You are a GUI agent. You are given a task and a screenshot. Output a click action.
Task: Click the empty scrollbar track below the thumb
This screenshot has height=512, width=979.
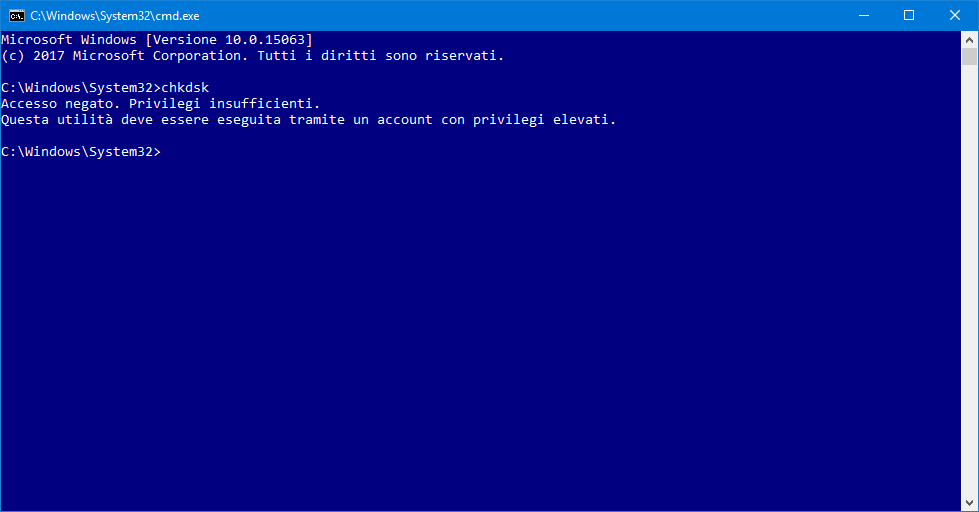970,300
